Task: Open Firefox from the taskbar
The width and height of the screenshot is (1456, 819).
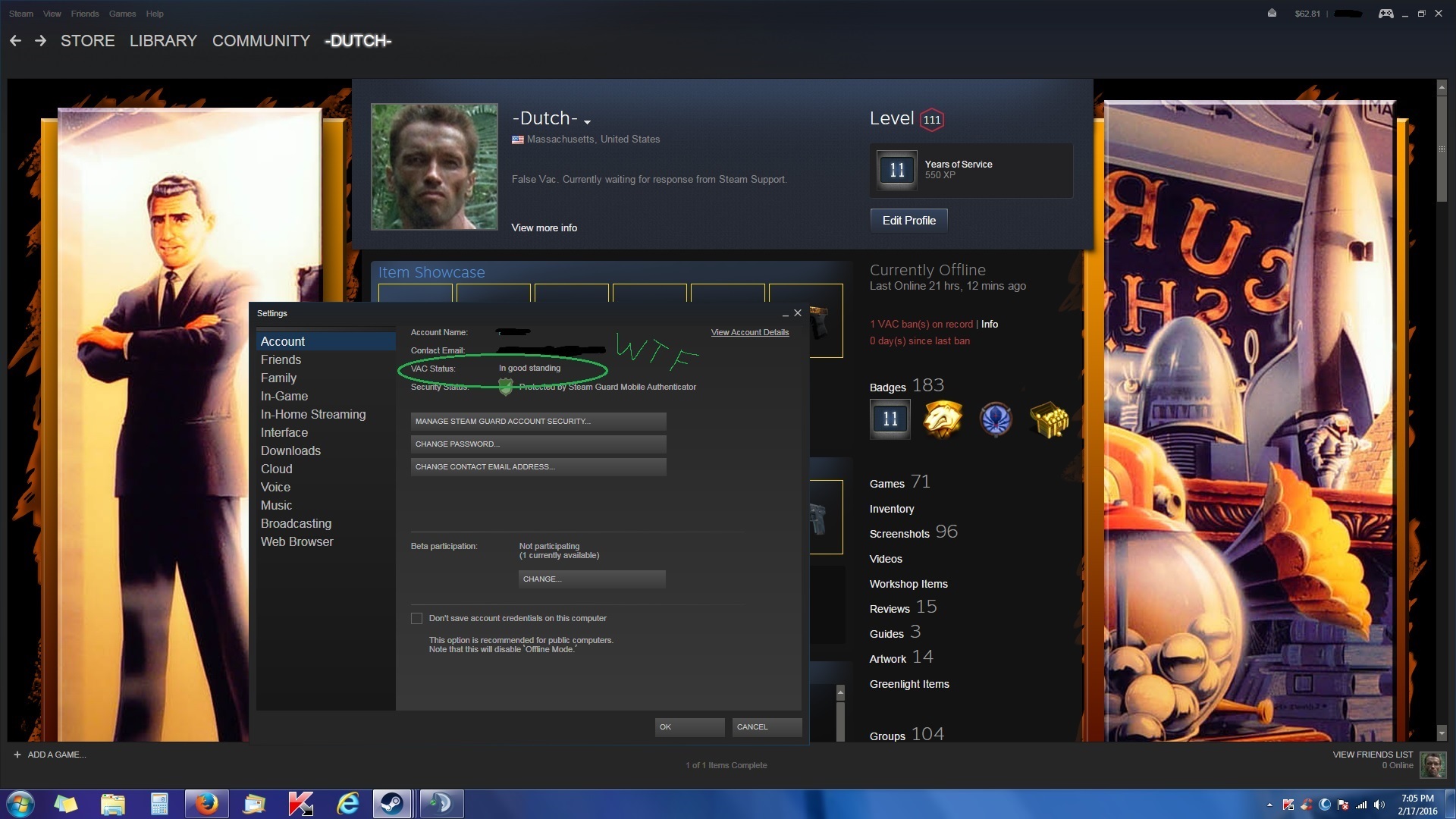Action: pos(206,804)
